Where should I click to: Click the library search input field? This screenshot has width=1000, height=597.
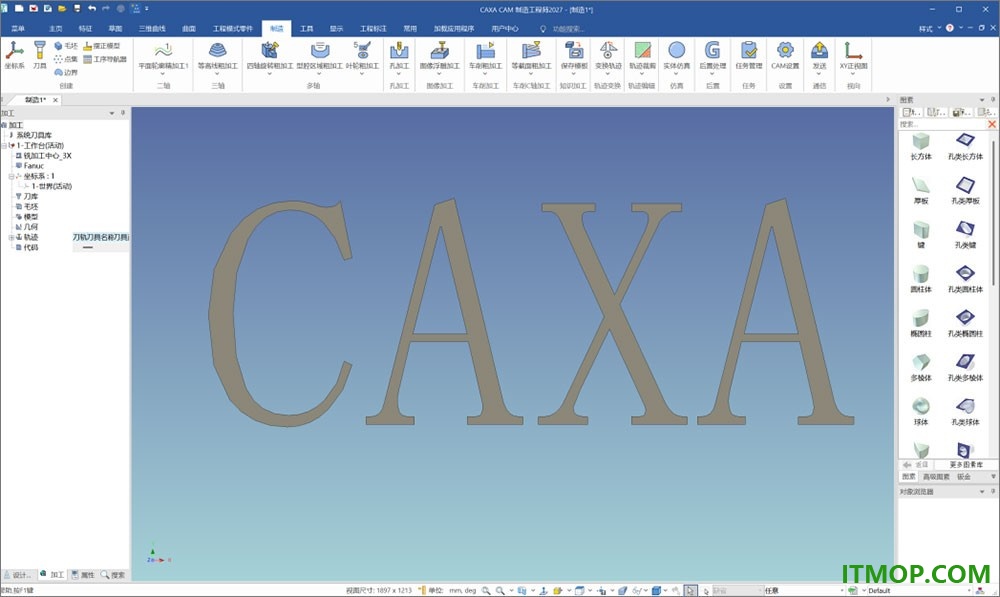[943, 124]
